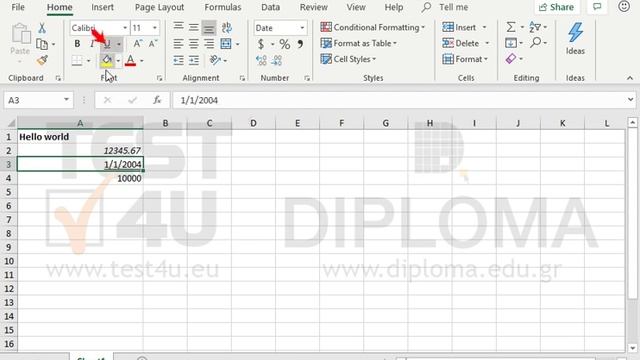
Task: Expand the formula bar chevron
Action: [x=631, y=100]
